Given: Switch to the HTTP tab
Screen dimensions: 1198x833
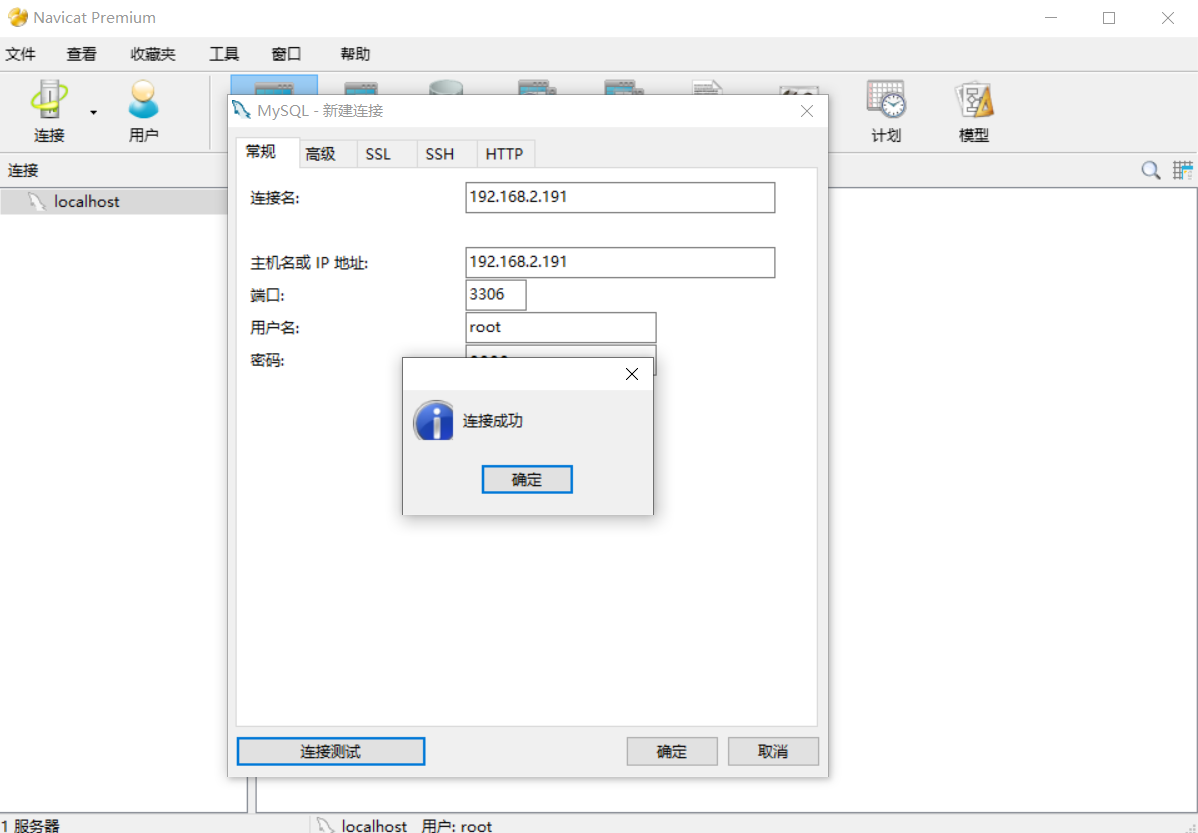Looking at the screenshot, I should point(504,154).
